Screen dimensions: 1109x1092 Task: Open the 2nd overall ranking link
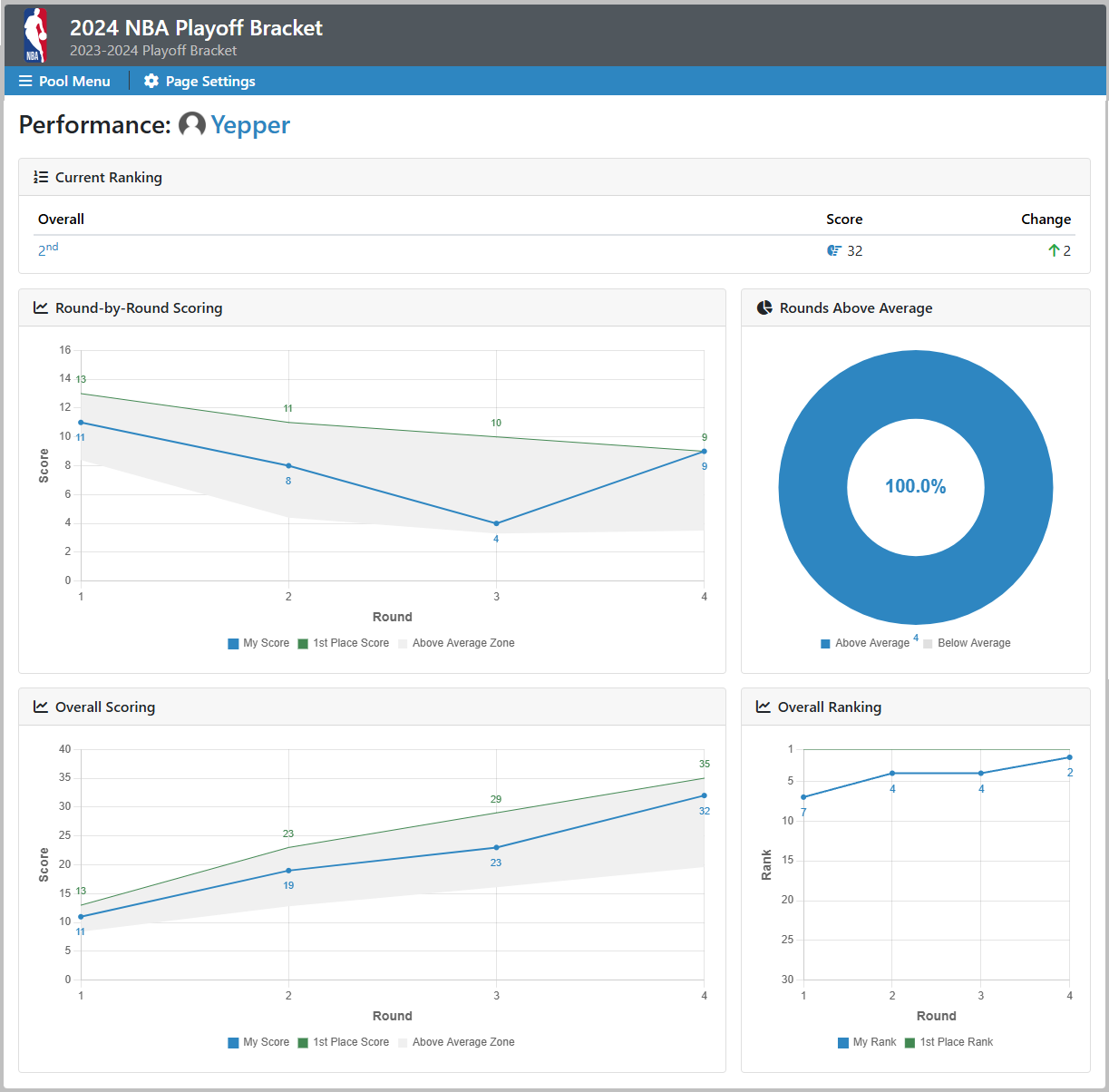(48, 249)
